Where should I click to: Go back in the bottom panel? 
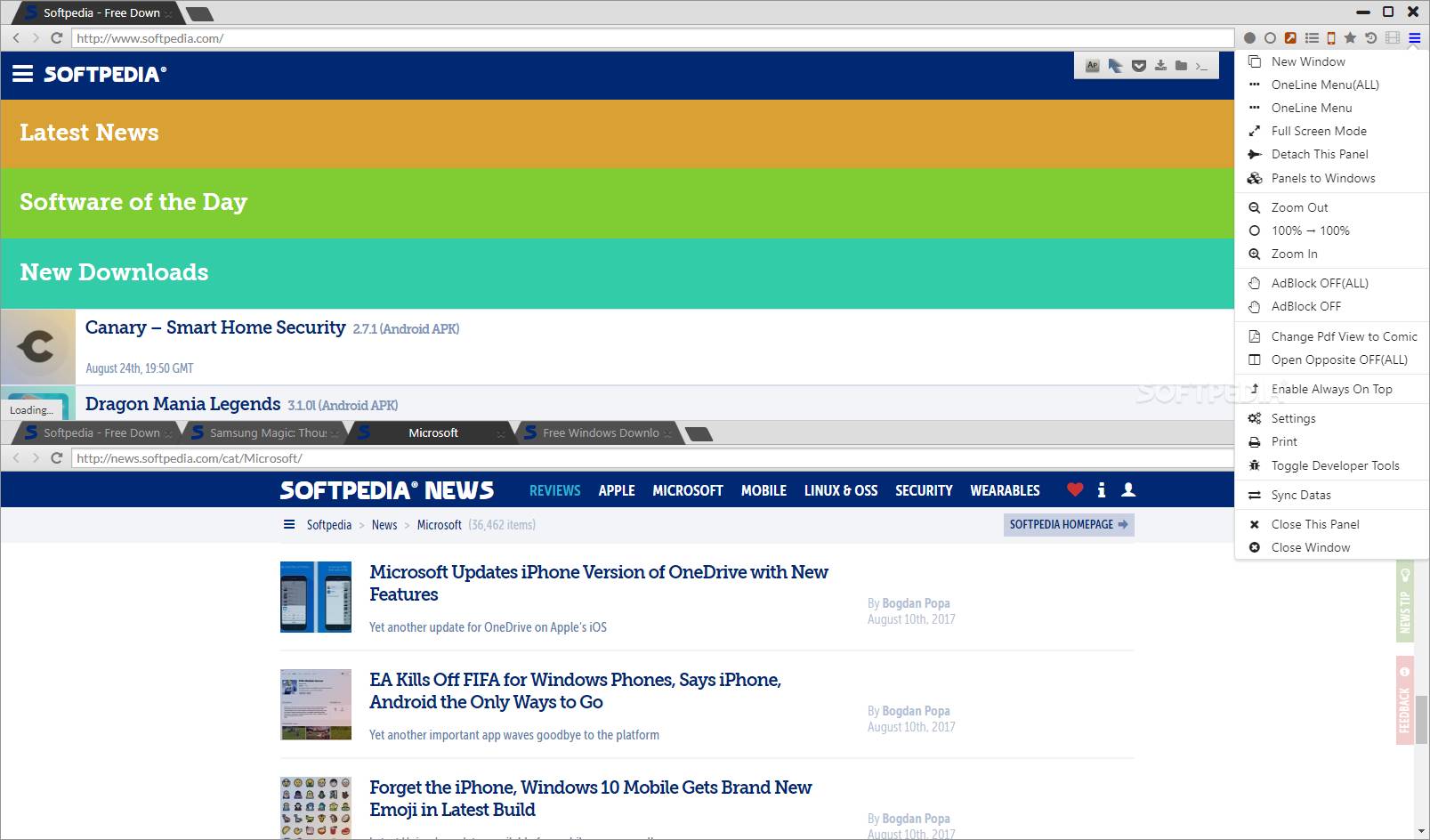(16, 457)
